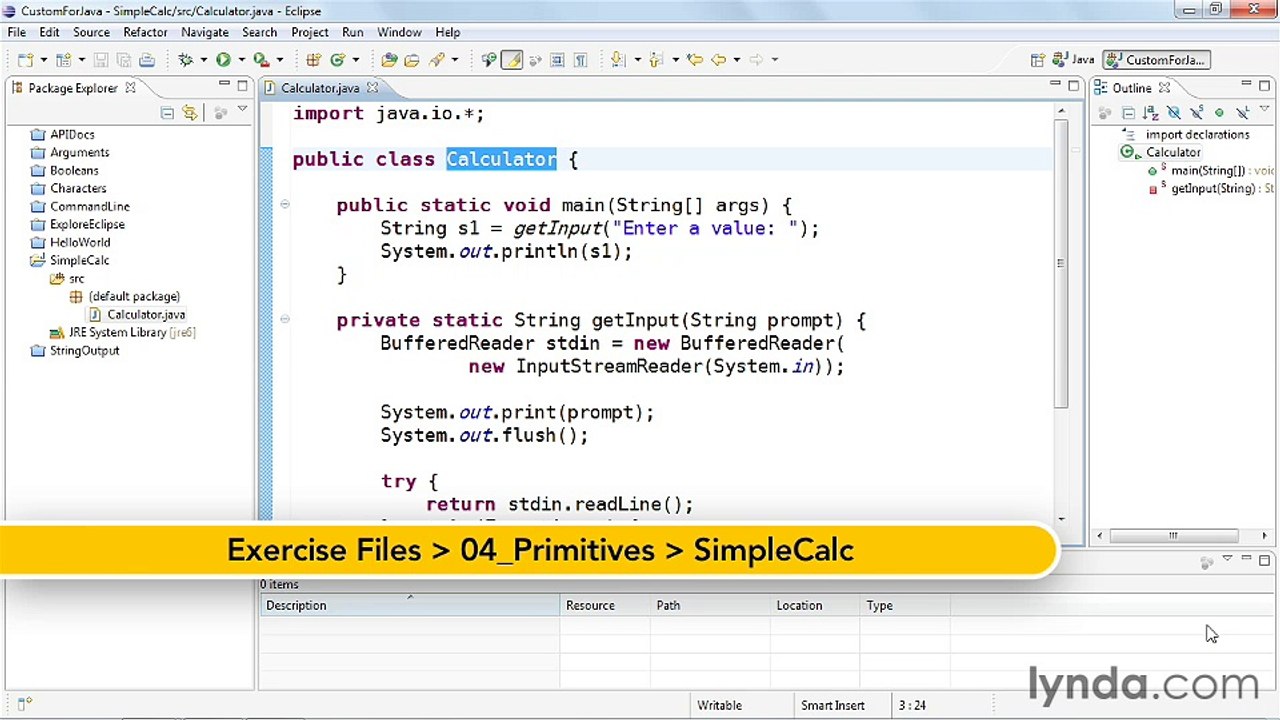Open Package Explorer view menu triangle
The height and width of the screenshot is (720, 1280).
[x=243, y=110]
